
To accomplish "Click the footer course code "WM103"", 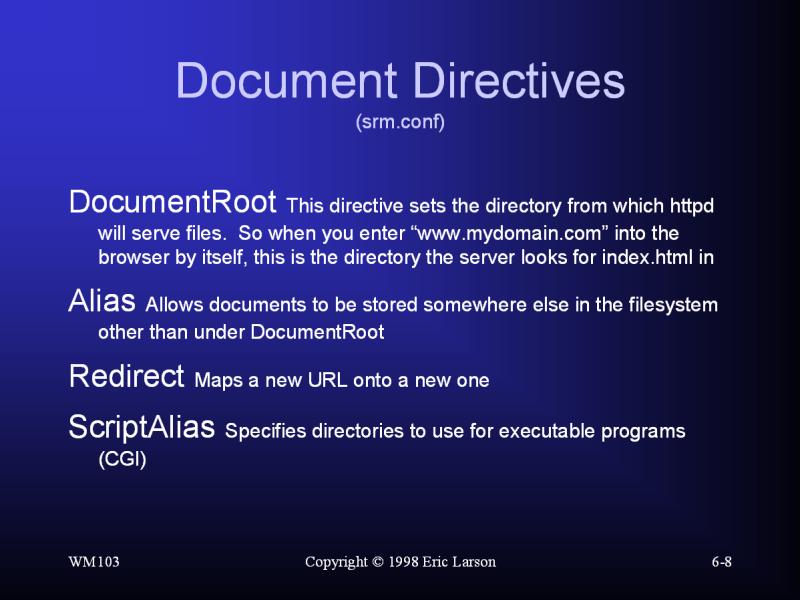I will (94, 562).
